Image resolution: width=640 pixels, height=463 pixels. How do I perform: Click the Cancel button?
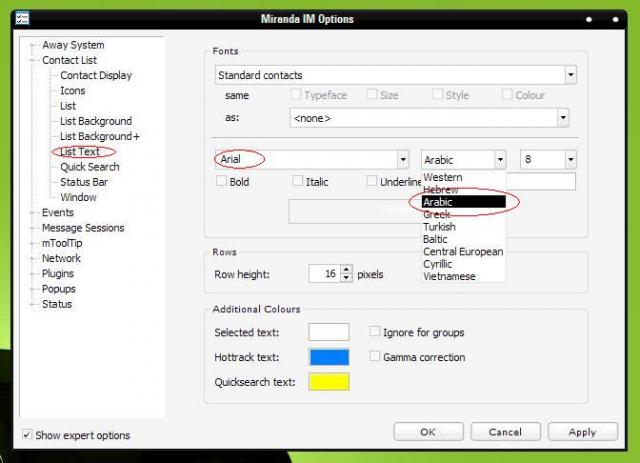point(505,432)
